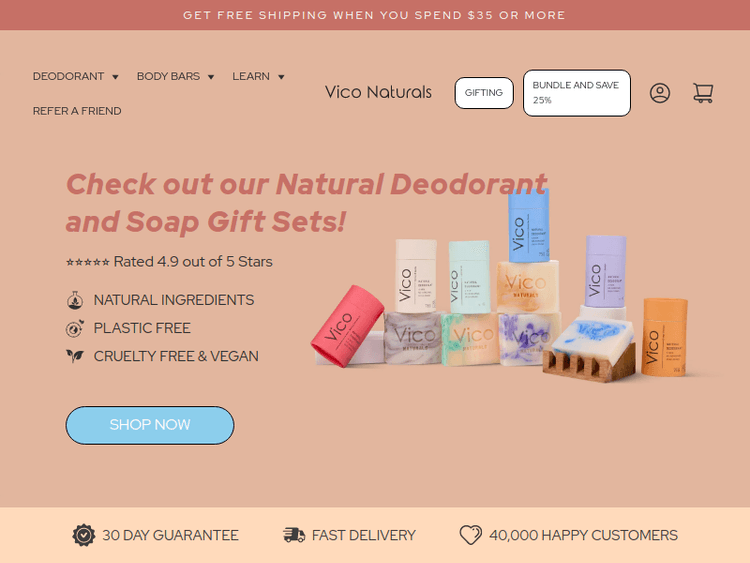
Task: Click the Shop Now button
Action: pos(150,425)
